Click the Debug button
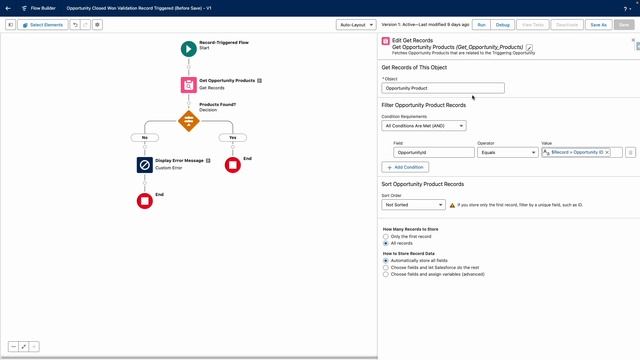Viewport: 640px width, 360px height. [x=502, y=25]
